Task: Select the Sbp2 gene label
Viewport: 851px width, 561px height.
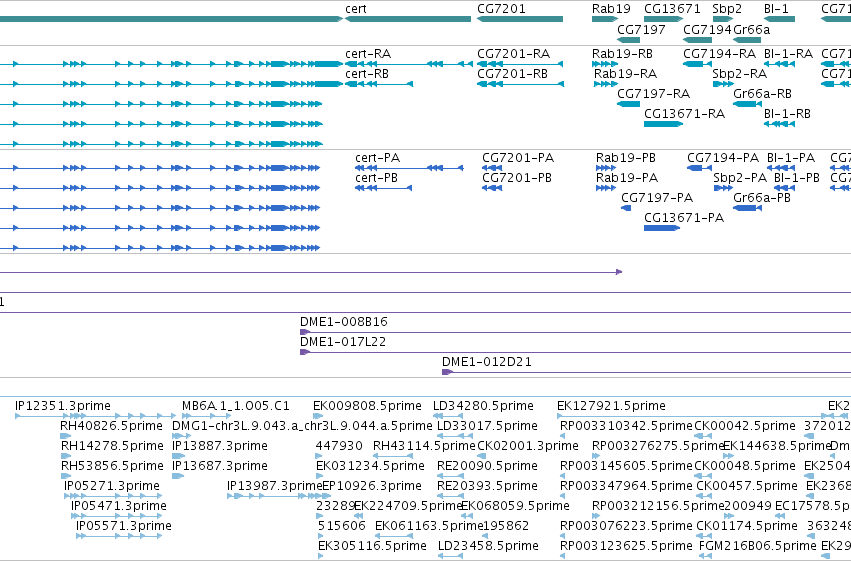Action: (727, 9)
